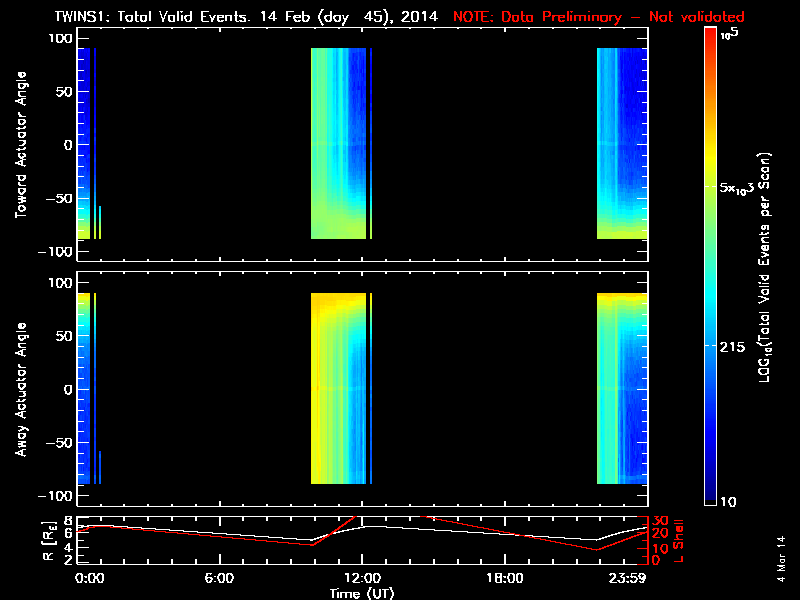The image size is (800, 600).
Task: Click the 'R [RE]' orbit panel label
Action: click(x=49, y=540)
